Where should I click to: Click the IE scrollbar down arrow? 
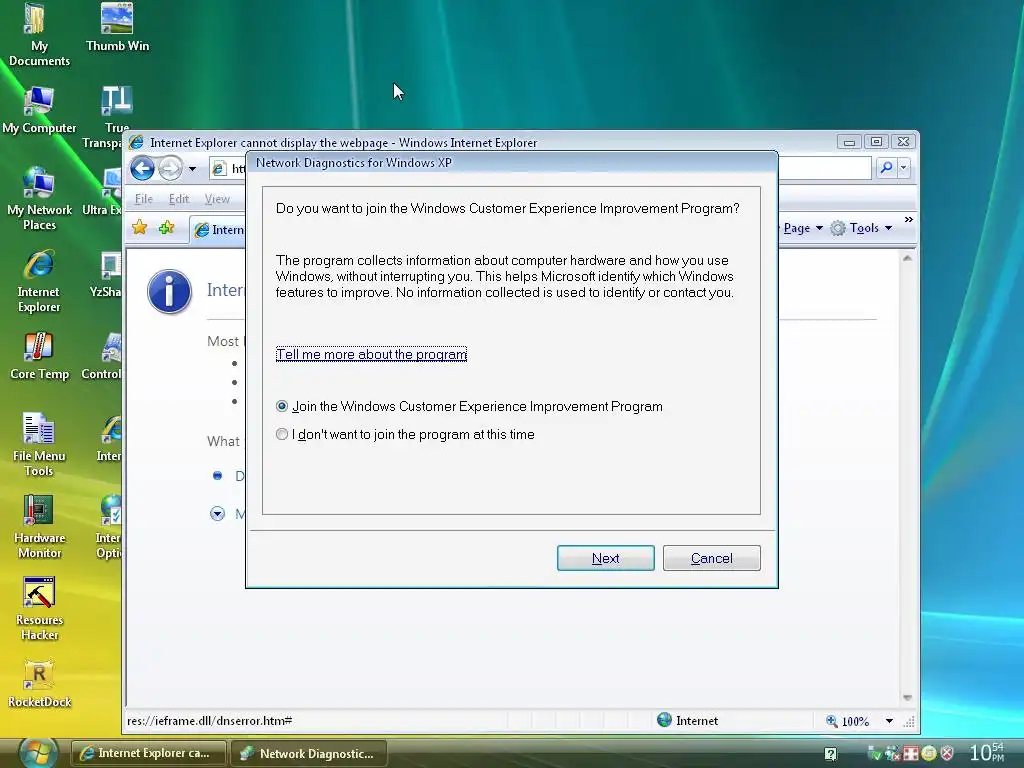point(907,698)
